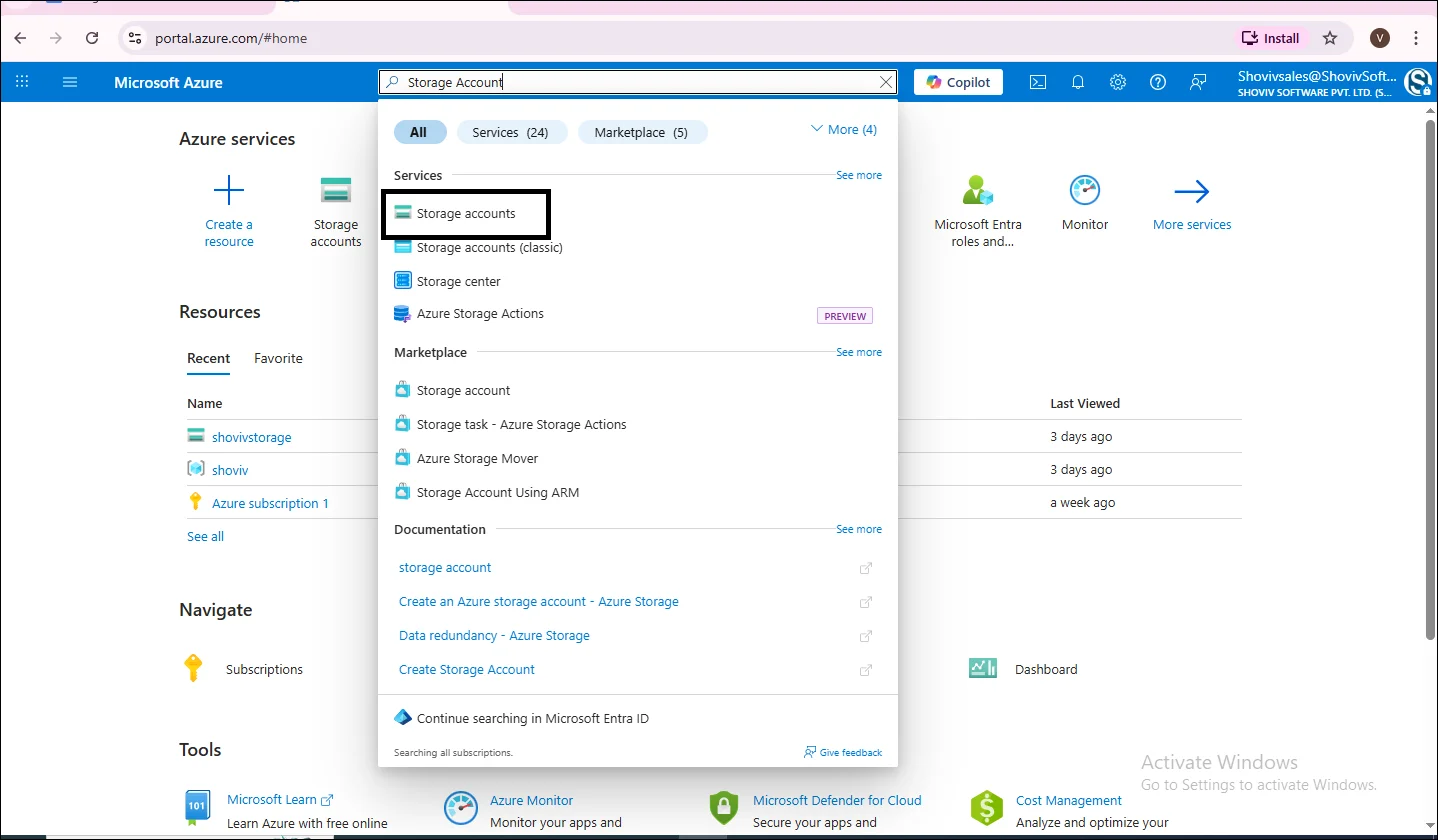
Task: Go to More services arrow
Action: point(1192,191)
